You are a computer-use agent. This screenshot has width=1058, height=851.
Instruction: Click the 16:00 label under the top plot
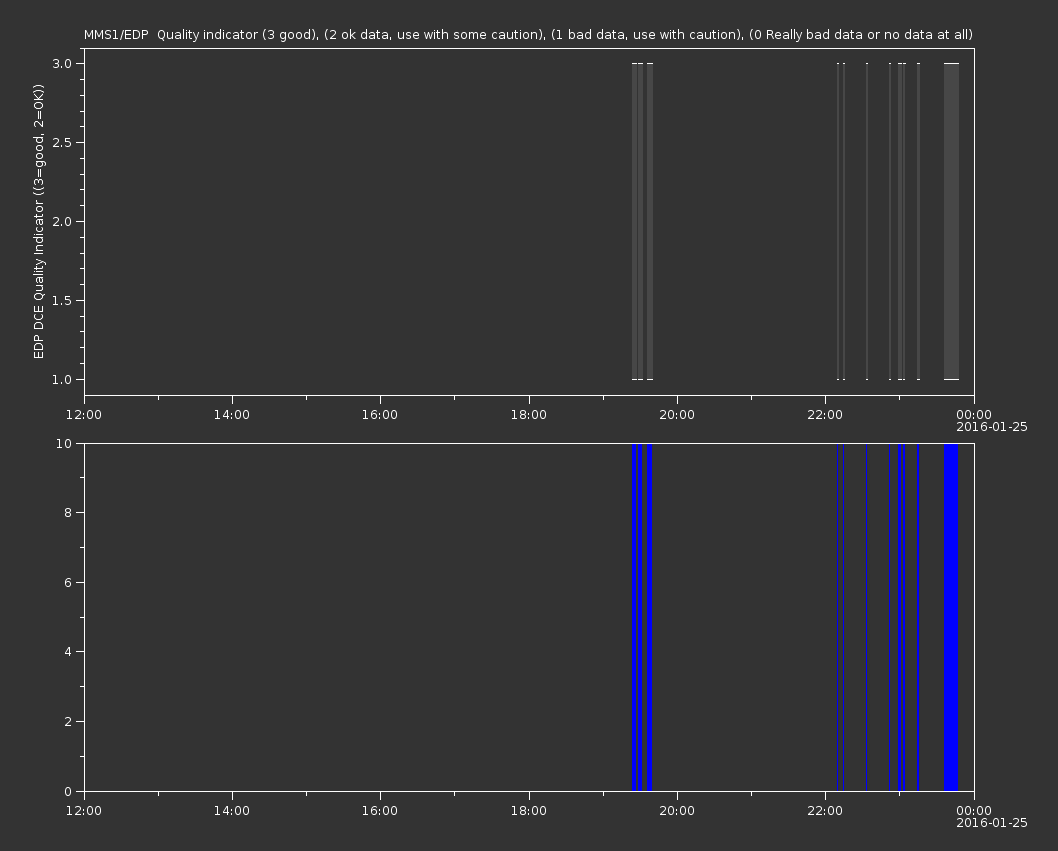(380, 415)
